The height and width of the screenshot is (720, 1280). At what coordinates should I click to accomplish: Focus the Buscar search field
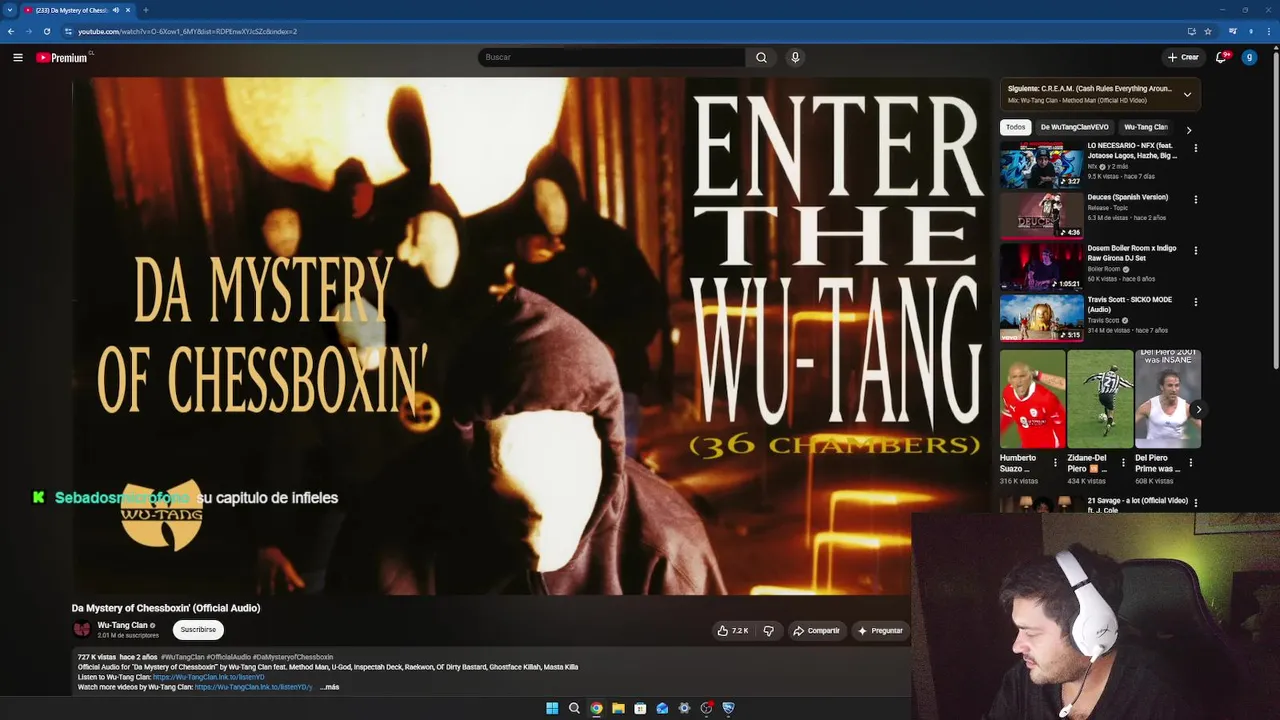tap(612, 57)
